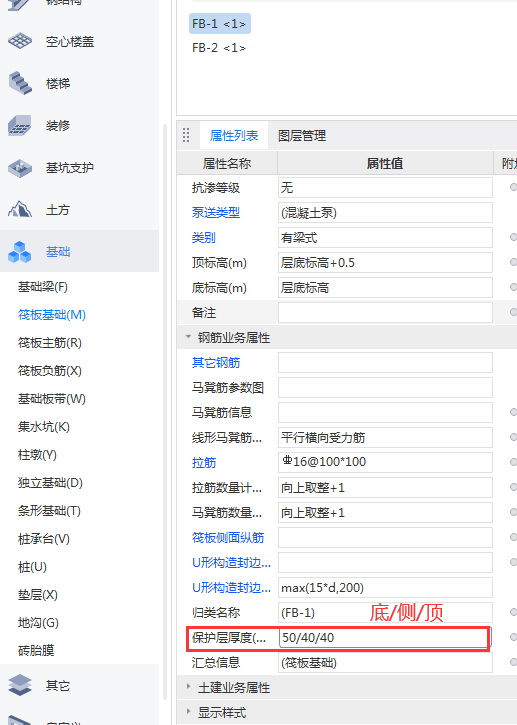Toggle attach circle for 备注 row
Image resolution: width=517 pixels, height=725 pixels.
(x=513, y=312)
